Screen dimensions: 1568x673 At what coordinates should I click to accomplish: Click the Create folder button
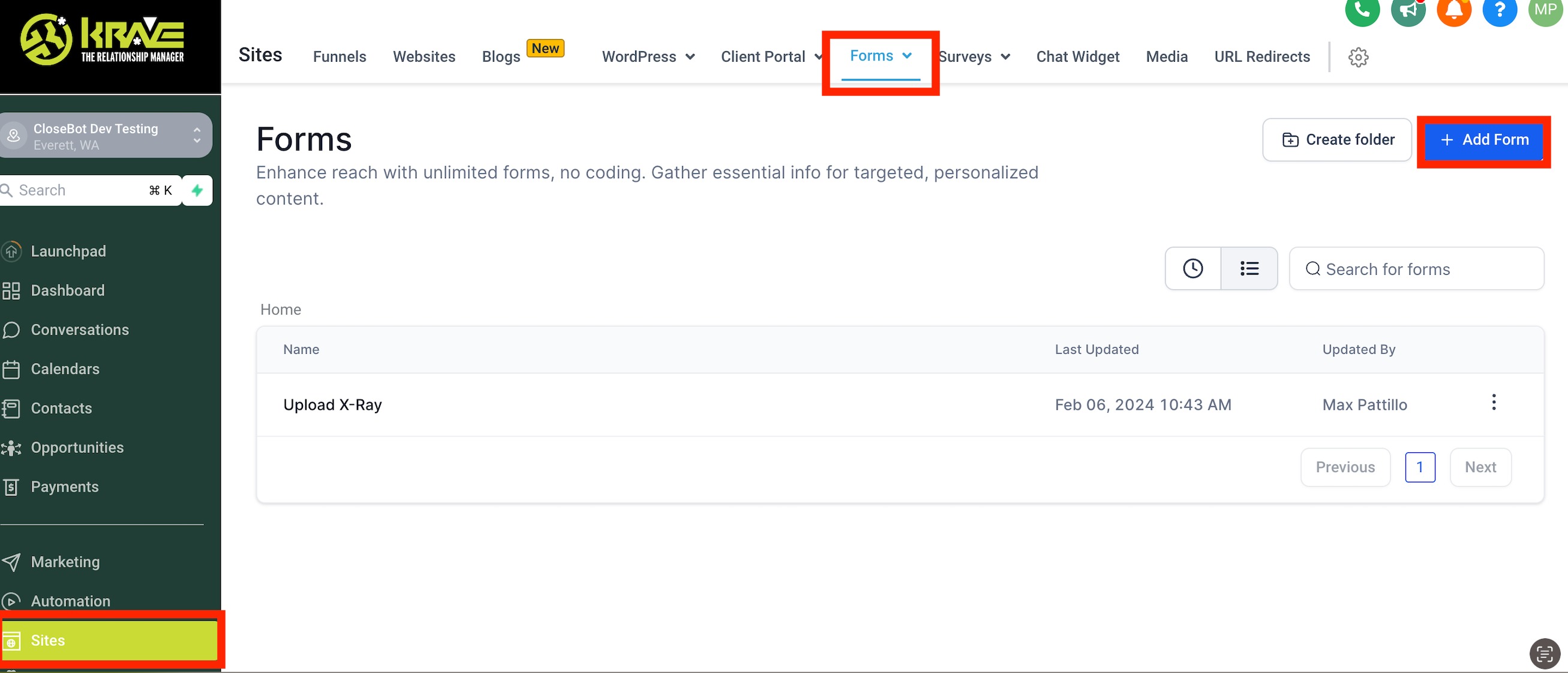click(1336, 140)
